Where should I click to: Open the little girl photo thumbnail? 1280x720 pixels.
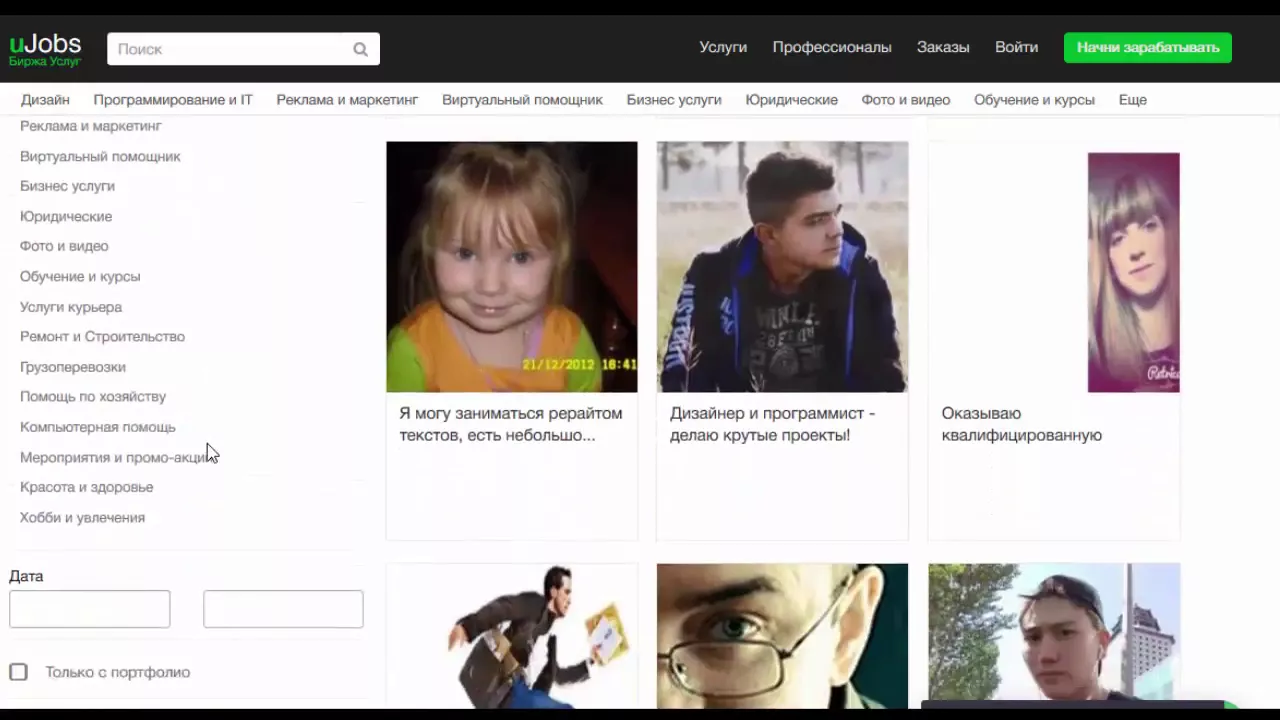tap(512, 267)
